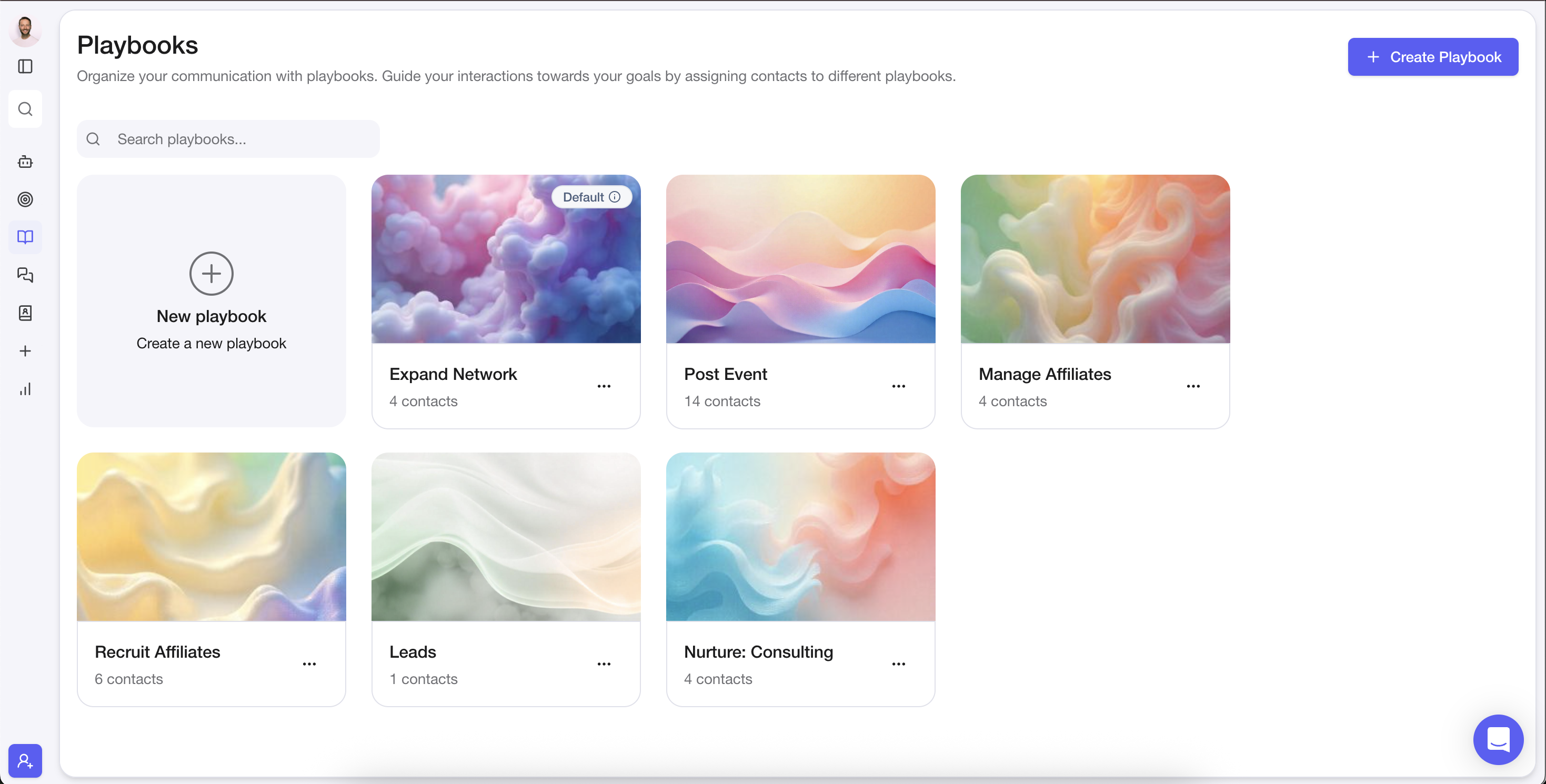Click the add user icon
1546x784 pixels.
point(25,761)
